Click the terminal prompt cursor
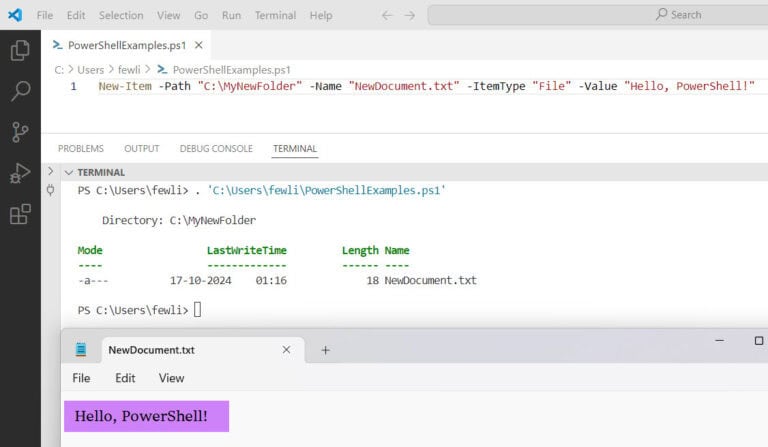This screenshot has height=447, width=768. [x=197, y=309]
